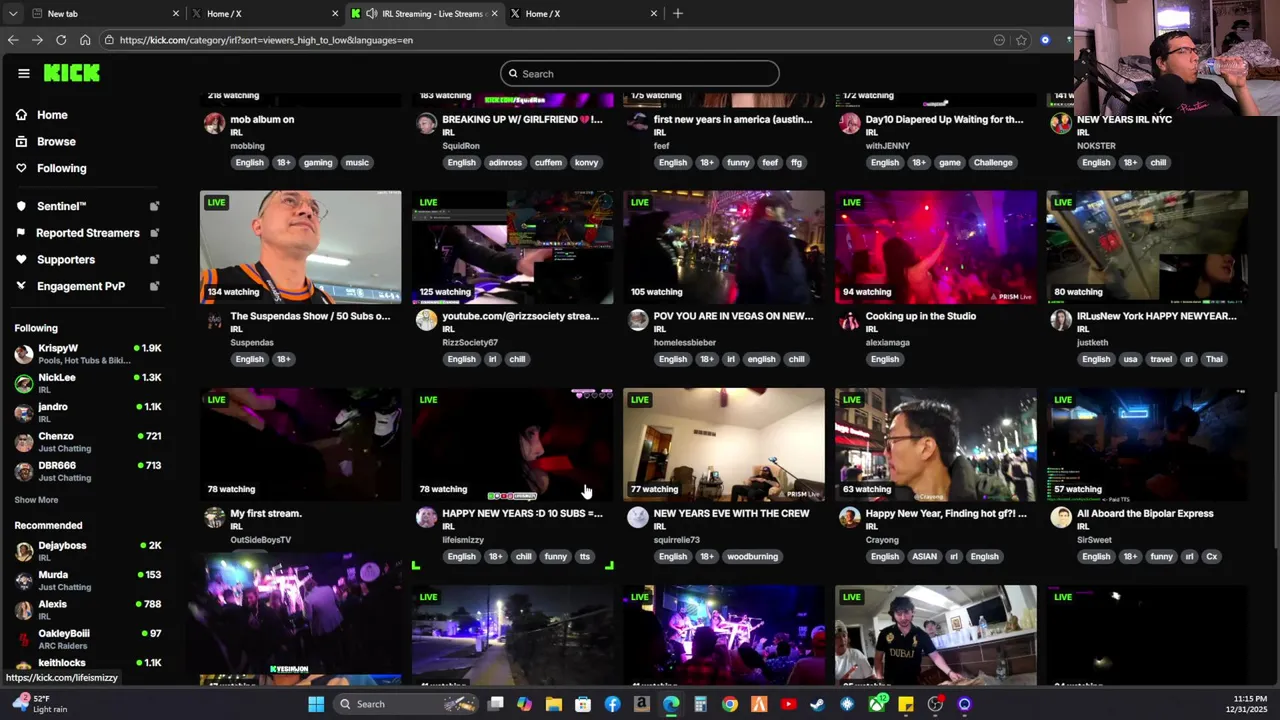Viewport: 1280px width, 720px height.
Task: Open followed channel Chenzo
Action: (x=88, y=442)
